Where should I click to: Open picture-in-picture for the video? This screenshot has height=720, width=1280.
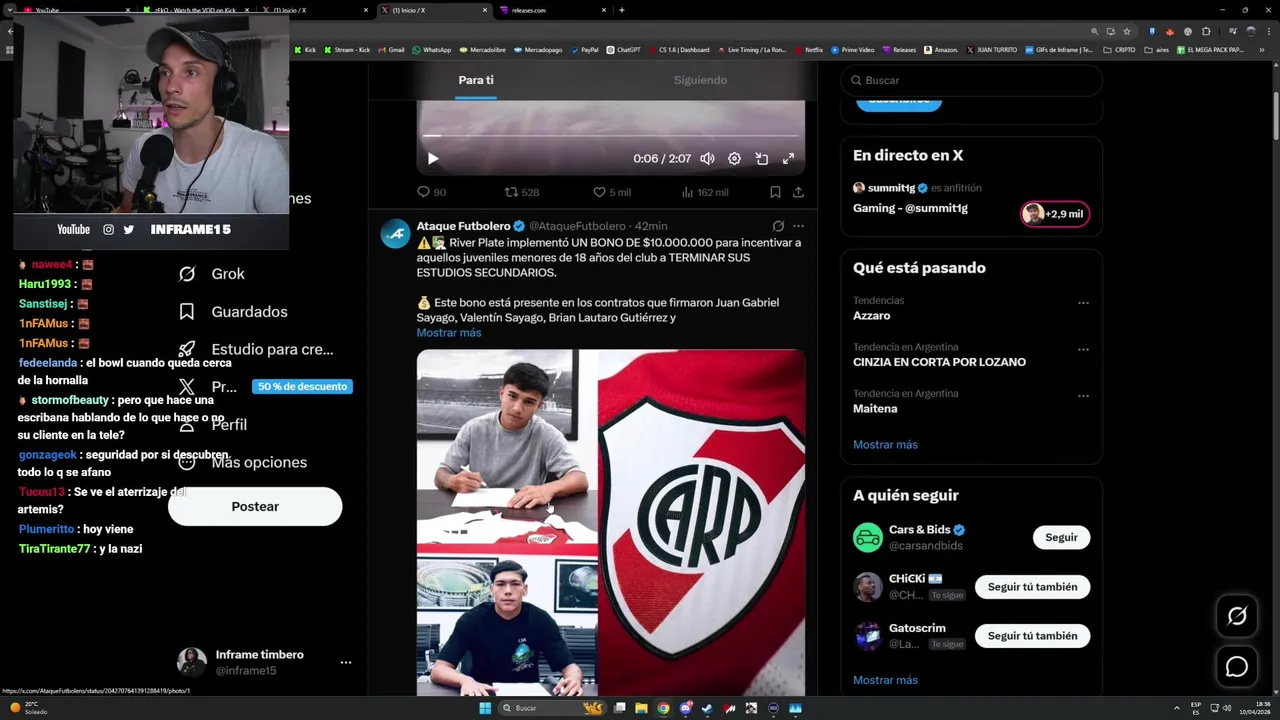click(x=761, y=158)
